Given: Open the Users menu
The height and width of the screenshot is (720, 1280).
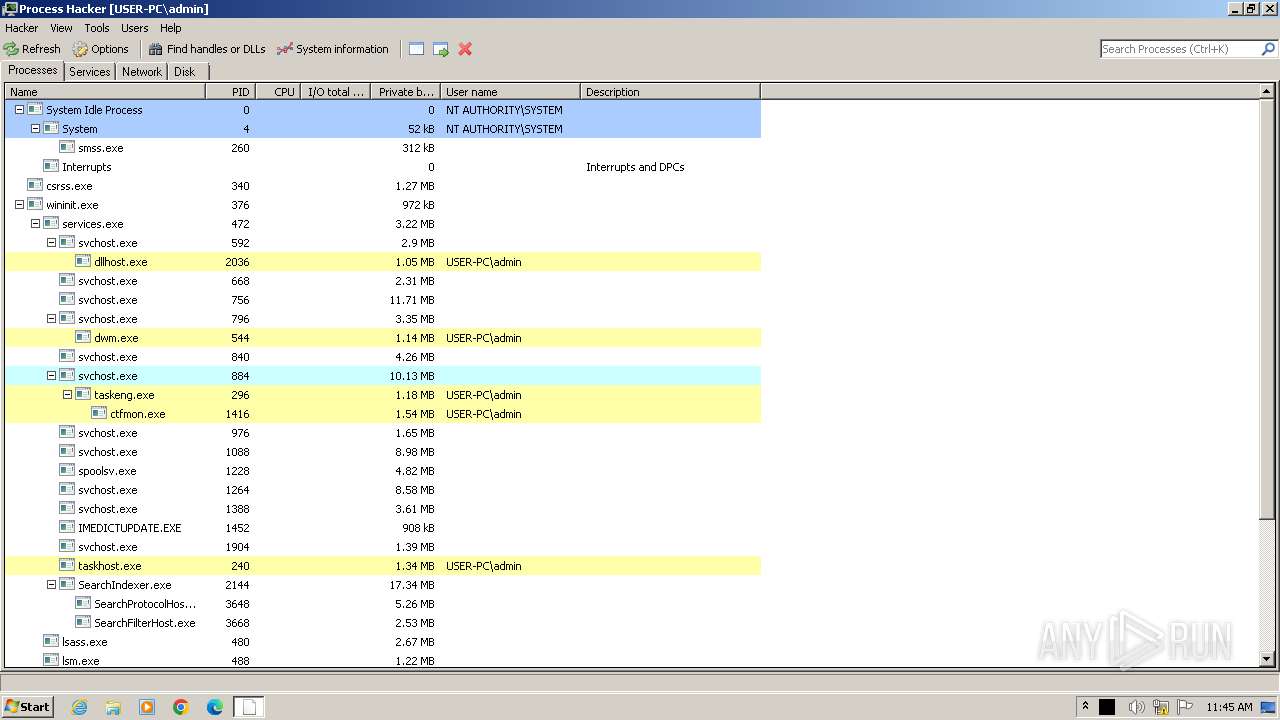Looking at the screenshot, I should point(134,28).
